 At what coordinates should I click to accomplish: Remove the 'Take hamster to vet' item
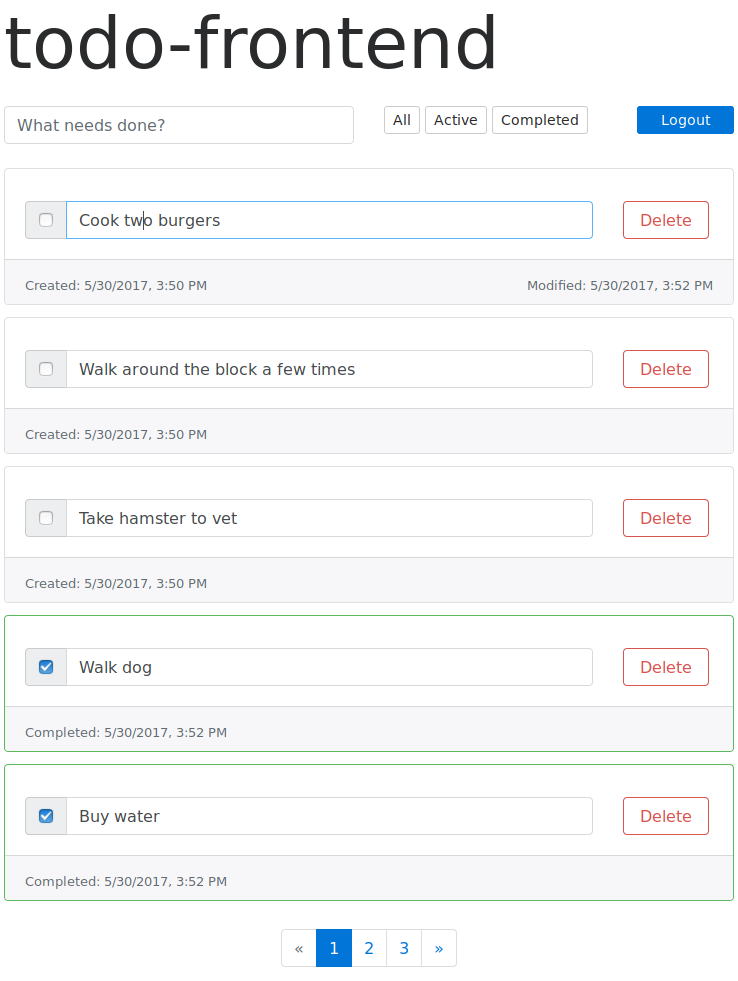click(666, 518)
